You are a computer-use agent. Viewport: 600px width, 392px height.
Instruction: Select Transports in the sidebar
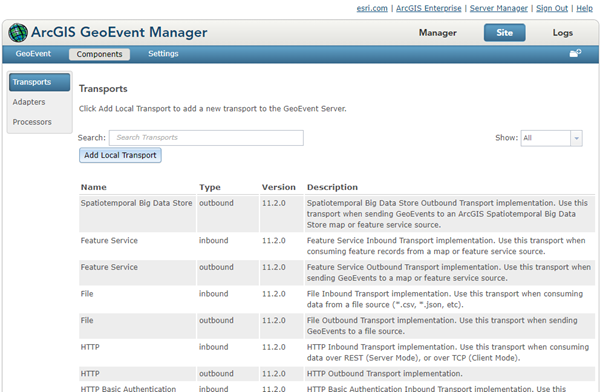click(39, 82)
